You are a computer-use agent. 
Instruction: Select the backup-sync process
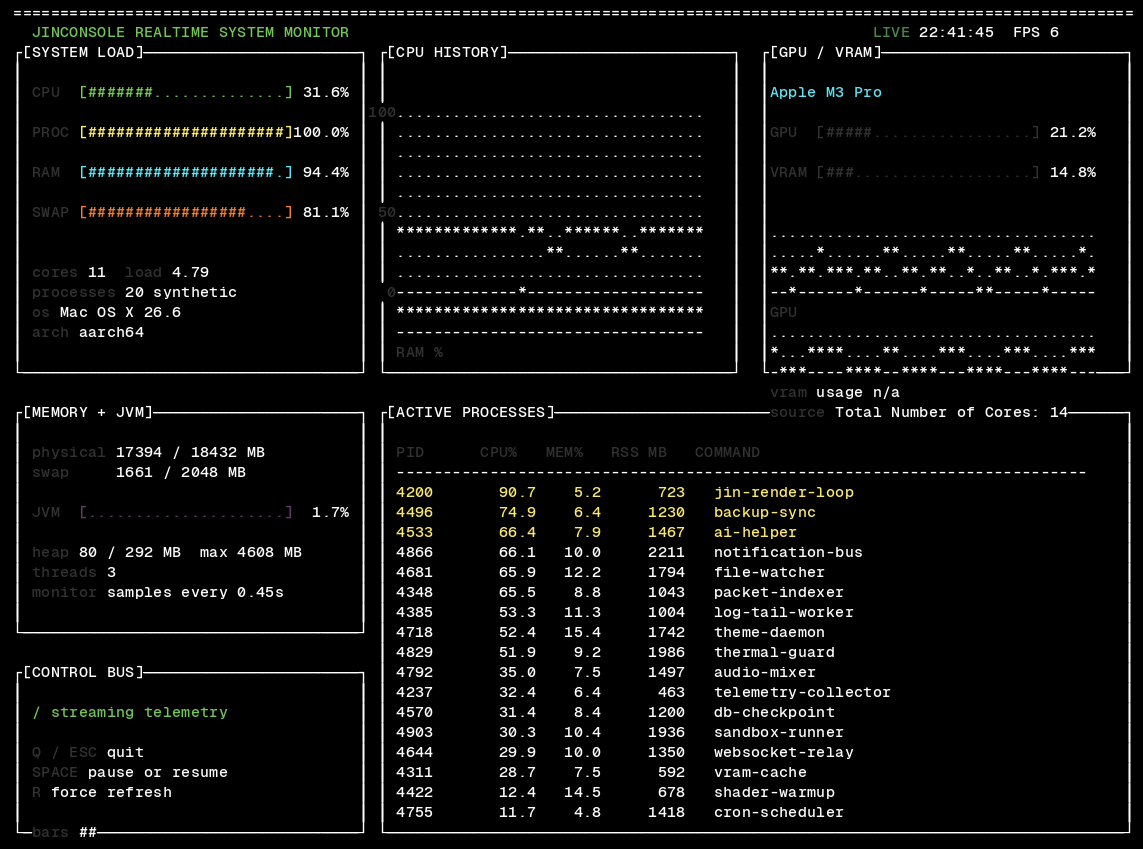coord(606,513)
